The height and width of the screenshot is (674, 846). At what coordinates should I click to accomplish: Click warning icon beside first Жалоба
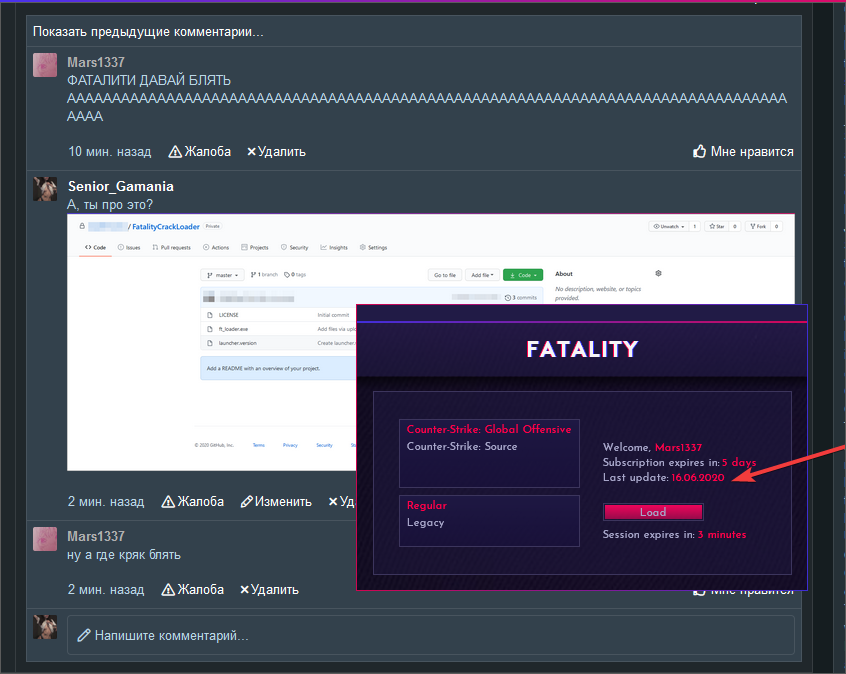pyautogui.click(x=175, y=152)
